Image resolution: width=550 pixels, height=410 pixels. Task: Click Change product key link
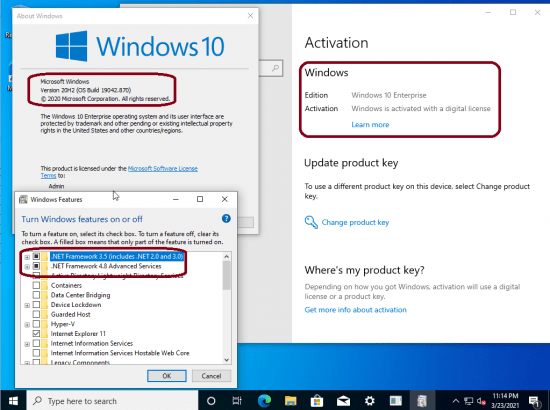pyautogui.click(x=355, y=222)
